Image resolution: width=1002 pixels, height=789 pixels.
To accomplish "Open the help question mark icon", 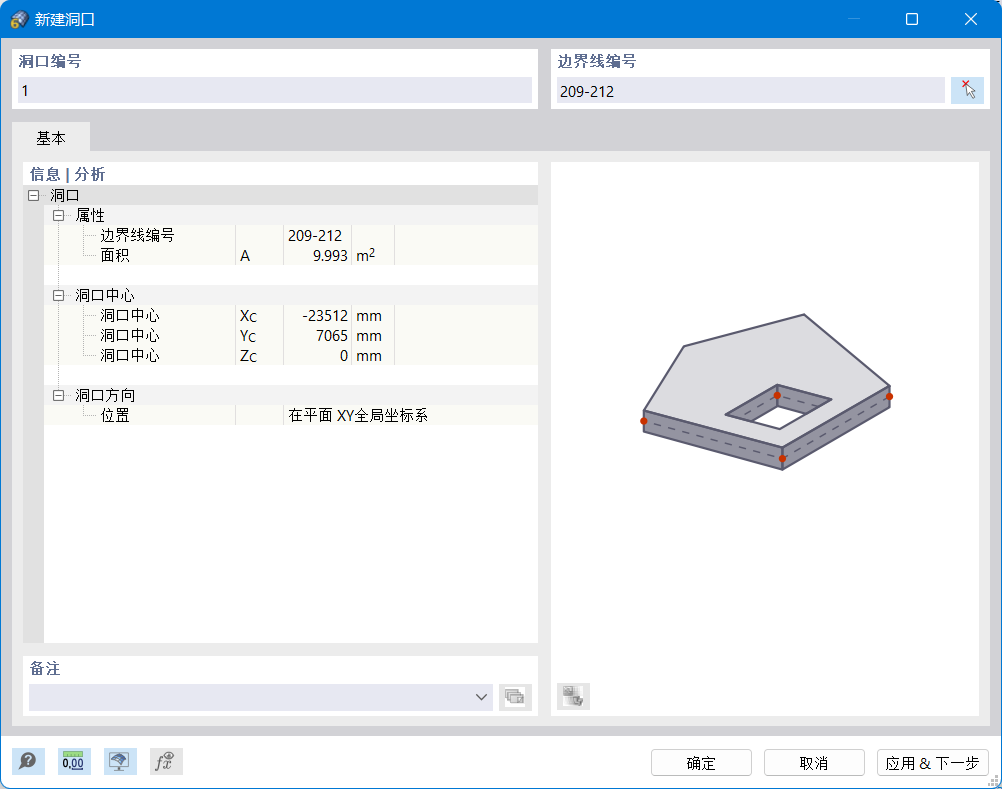I will (x=28, y=761).
